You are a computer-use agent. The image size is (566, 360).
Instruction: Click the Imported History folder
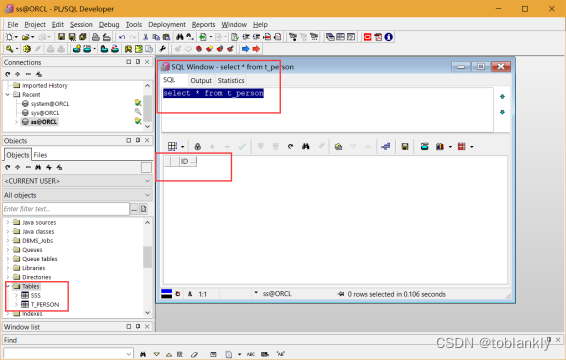(45, 86)
